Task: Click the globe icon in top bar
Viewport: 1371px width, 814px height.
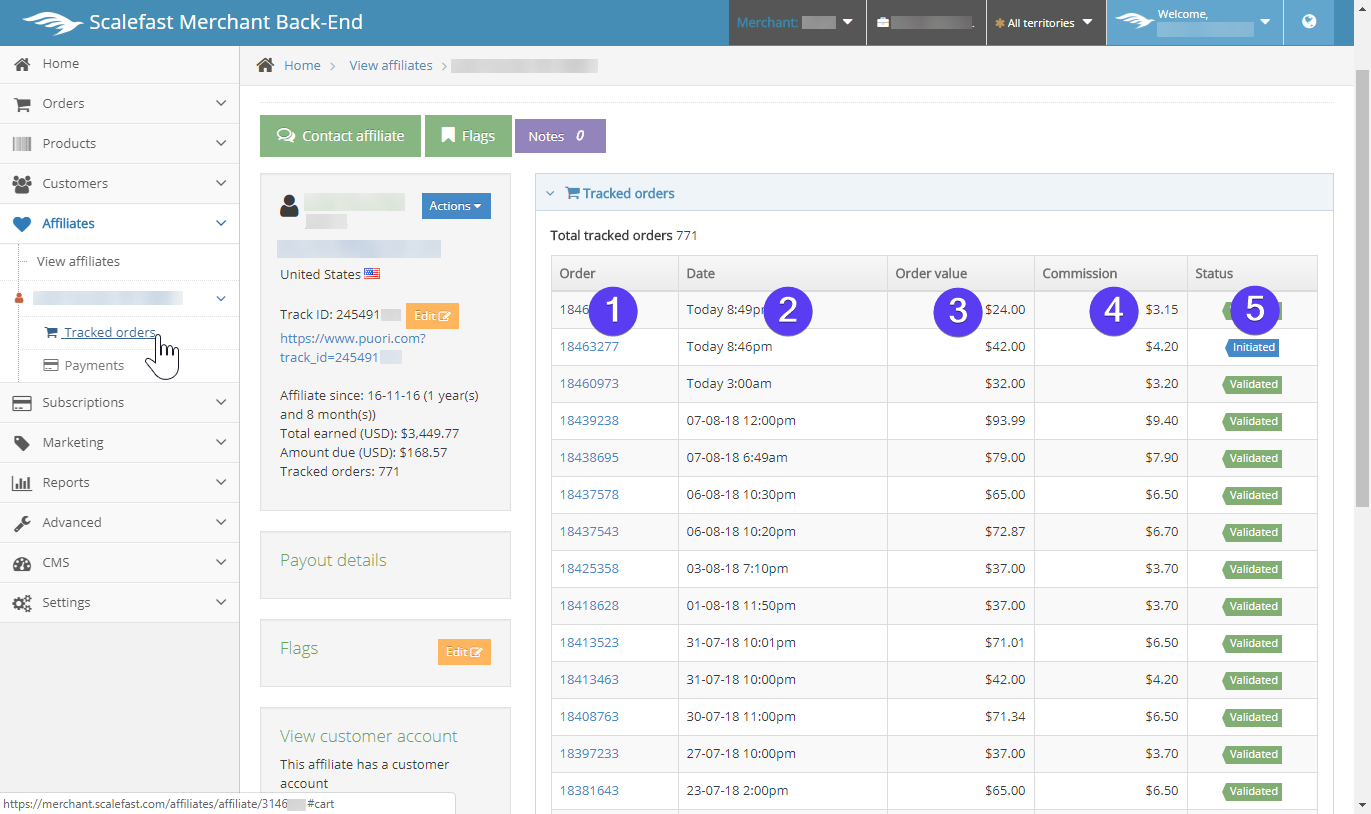Action: click(1309, 22)
